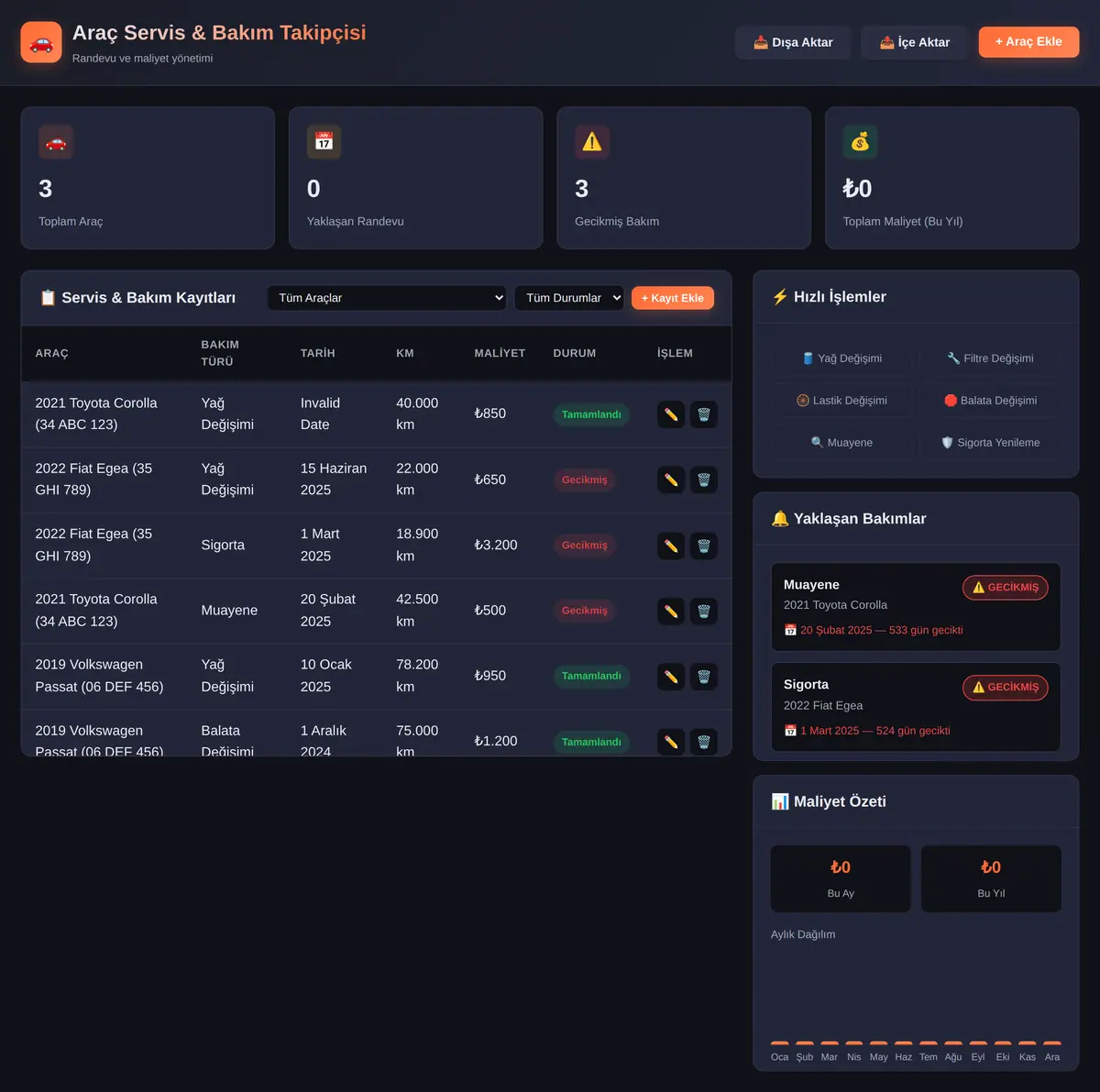The width and height of the screenshot is (1100, 1092).
Task: Click the car icon in Toplam Araç card
Action: click(x=56, y=142)
